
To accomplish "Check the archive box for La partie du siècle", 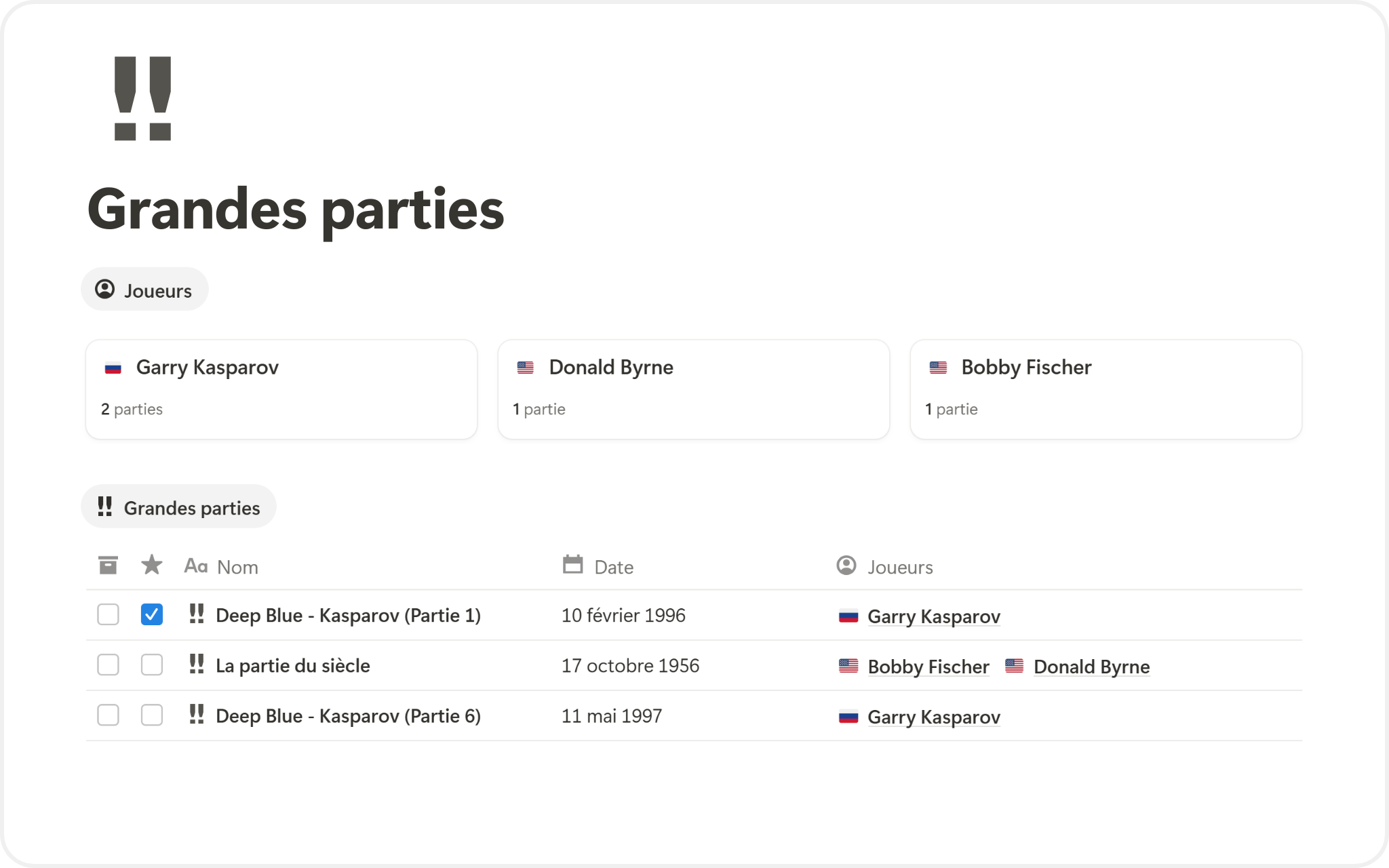I will [108, 665].
